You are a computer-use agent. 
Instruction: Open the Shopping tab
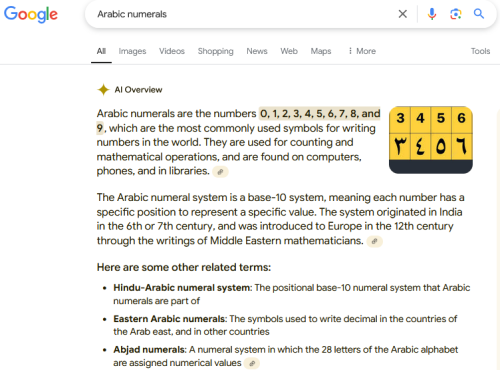216,51
